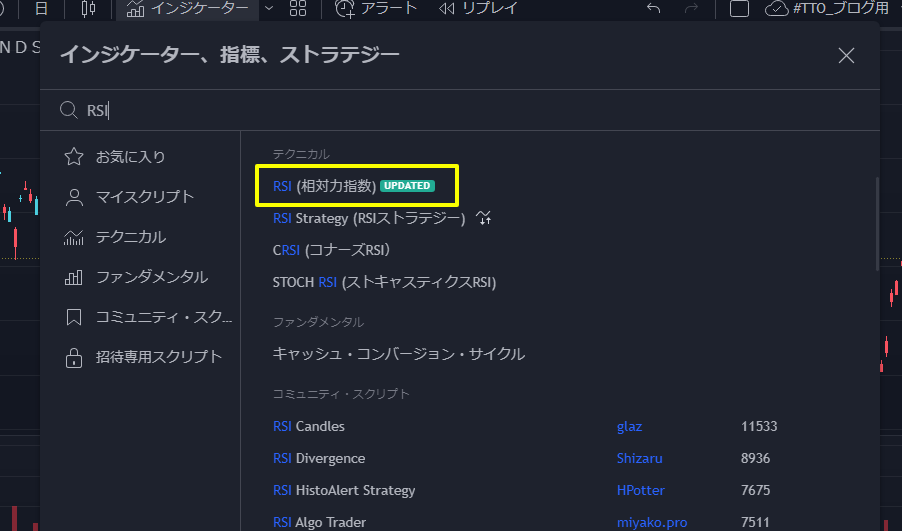Close the indicators dialog
Viewport: 902px width, 531px height.
pyautogui.click(x=846, y=56)
